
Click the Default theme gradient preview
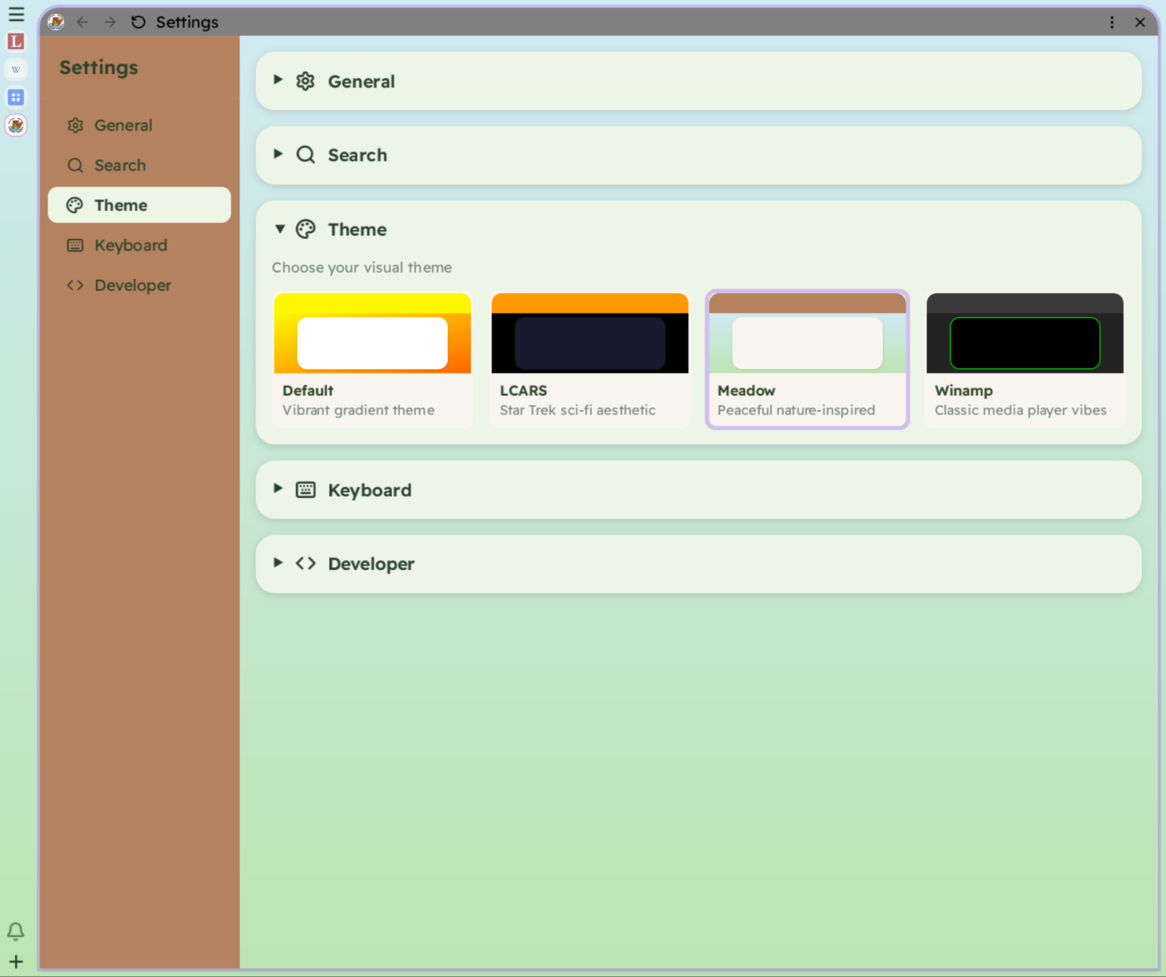click(x=372, y=333)
